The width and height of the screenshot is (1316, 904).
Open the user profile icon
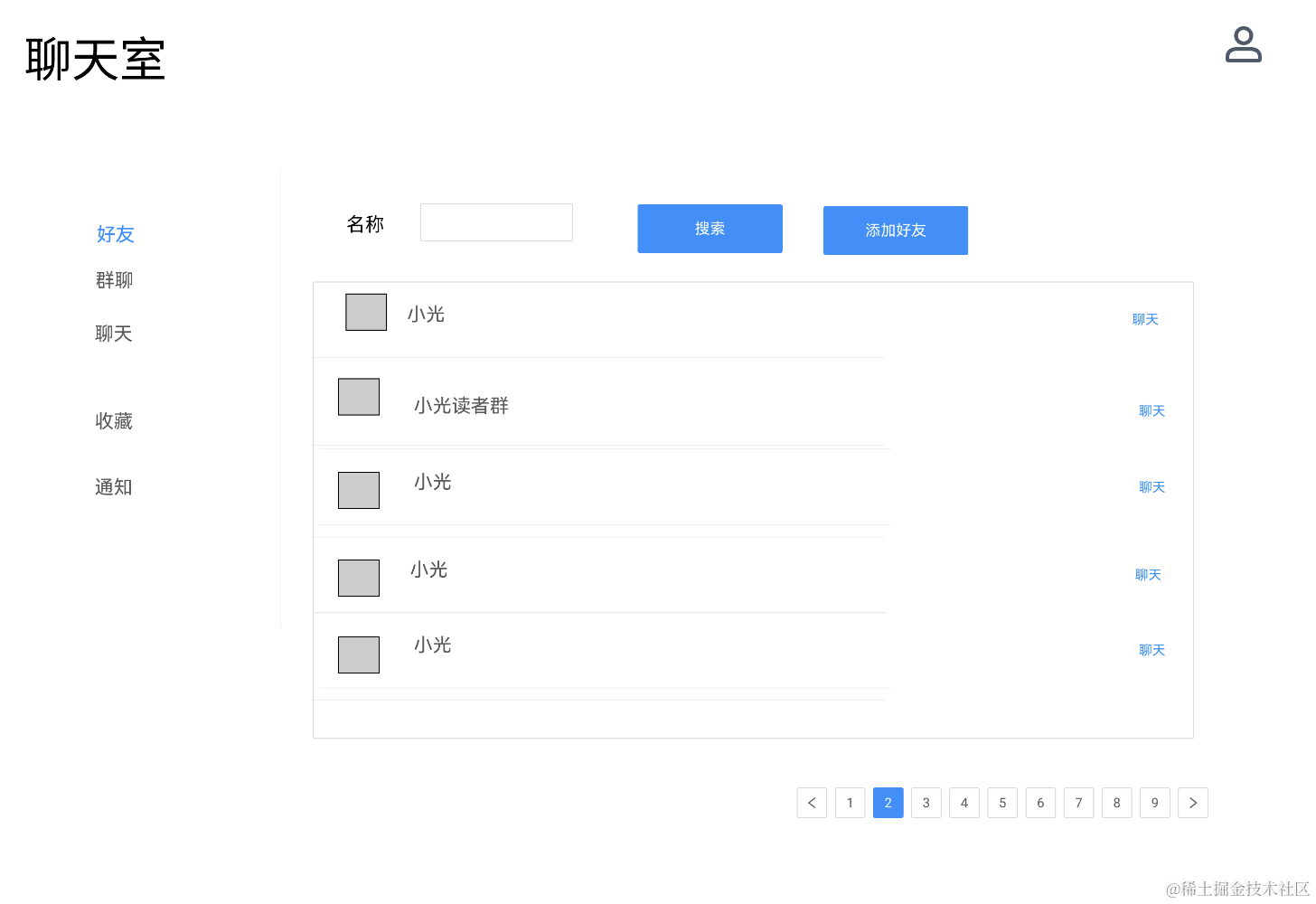point(1243,44)
